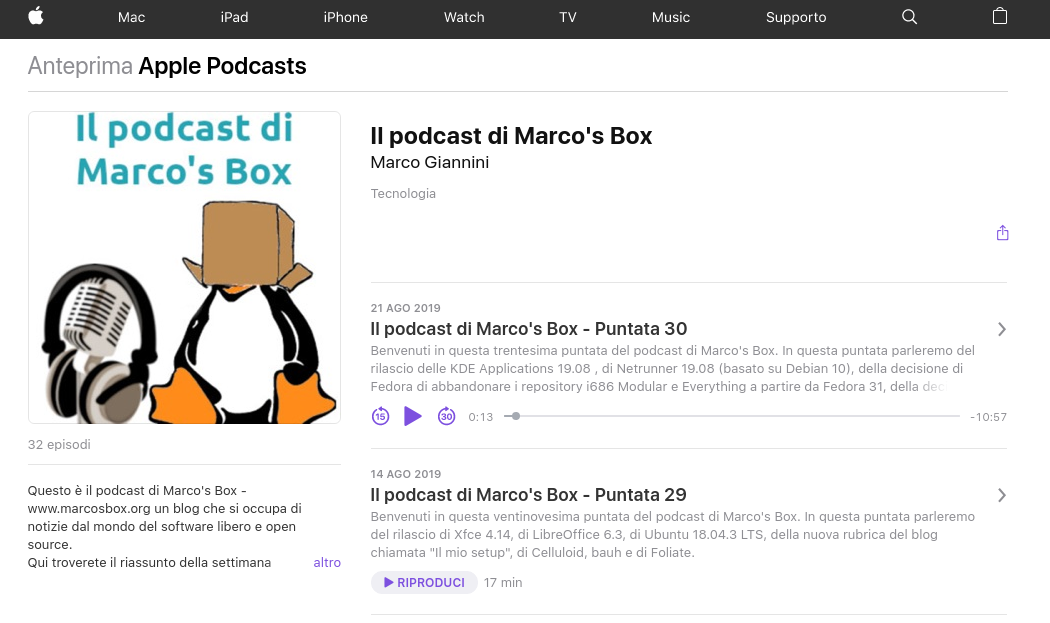
Task: Click the Puntata 30 description text
Action: (672, 368)
